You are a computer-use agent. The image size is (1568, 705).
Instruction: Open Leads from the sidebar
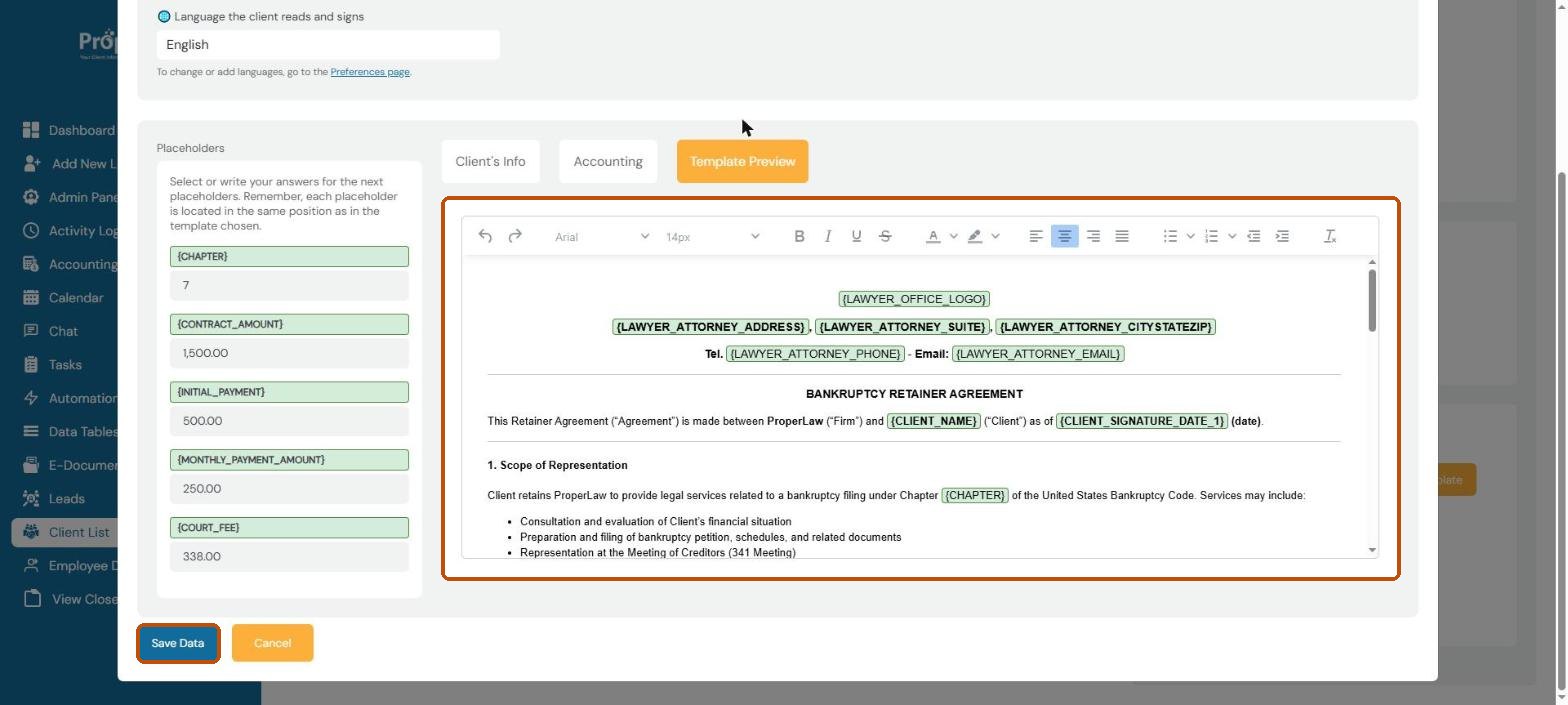tap(53, 498)
